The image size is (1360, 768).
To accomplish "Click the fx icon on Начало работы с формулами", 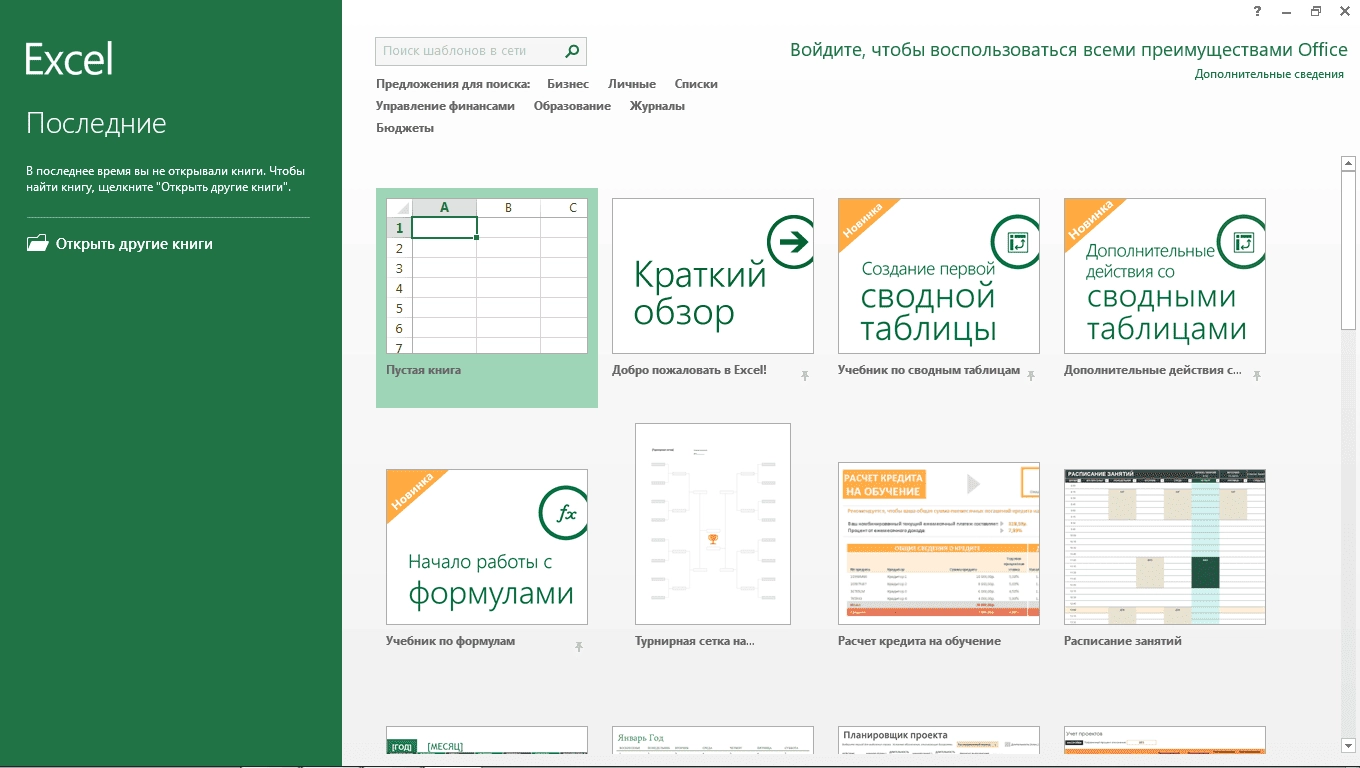I will [565, 513].
